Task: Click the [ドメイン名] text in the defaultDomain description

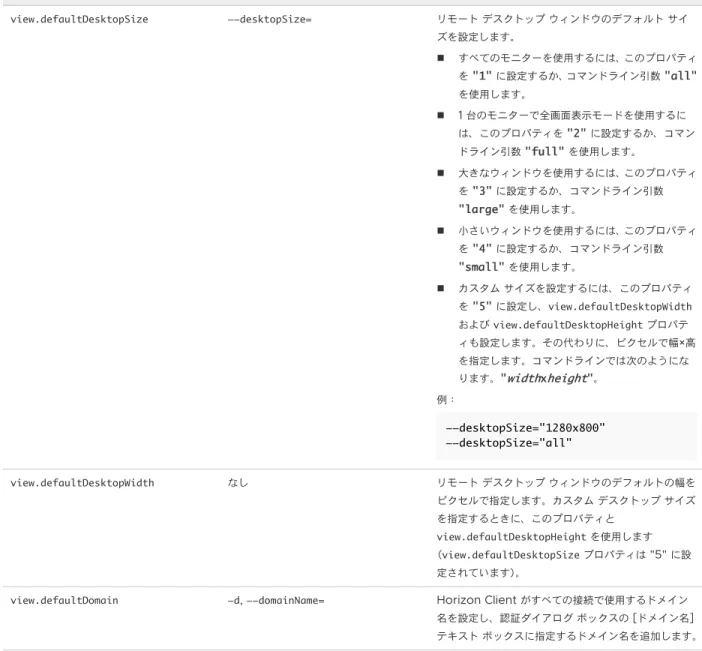Action: (663, 618)
